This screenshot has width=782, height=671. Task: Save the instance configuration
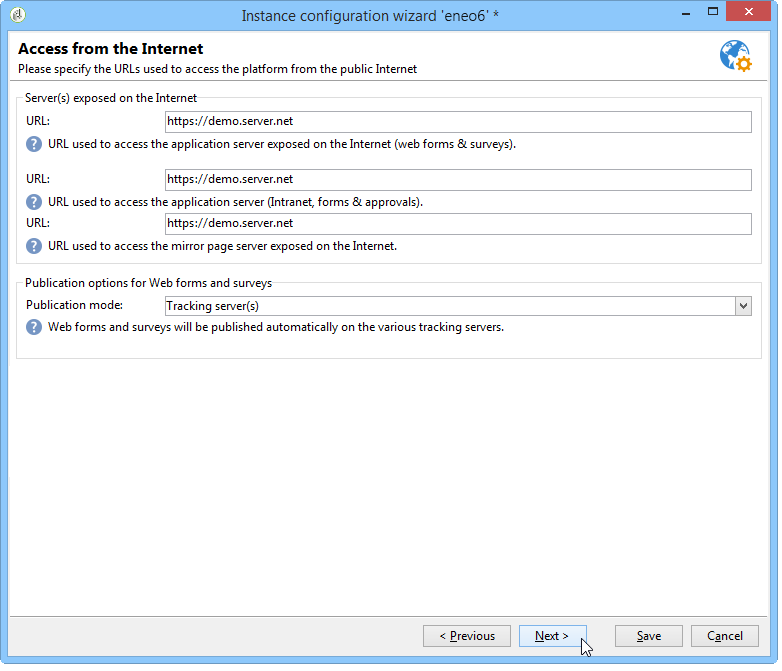648,636
